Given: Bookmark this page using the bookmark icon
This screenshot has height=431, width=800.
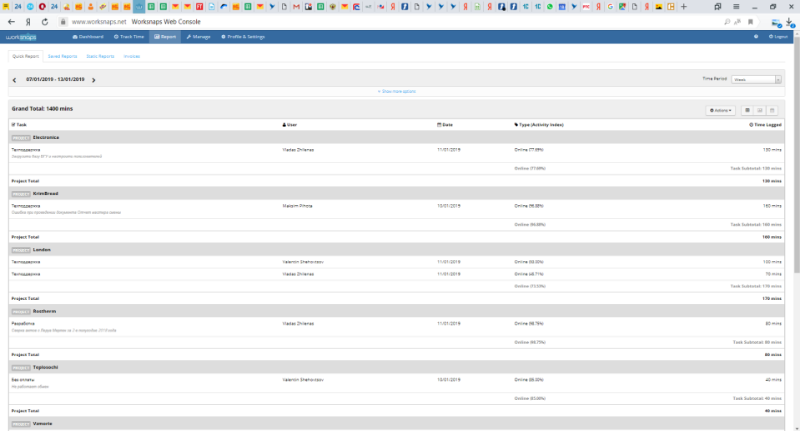Looking at the screenshot, I should [x=751, y=20].
